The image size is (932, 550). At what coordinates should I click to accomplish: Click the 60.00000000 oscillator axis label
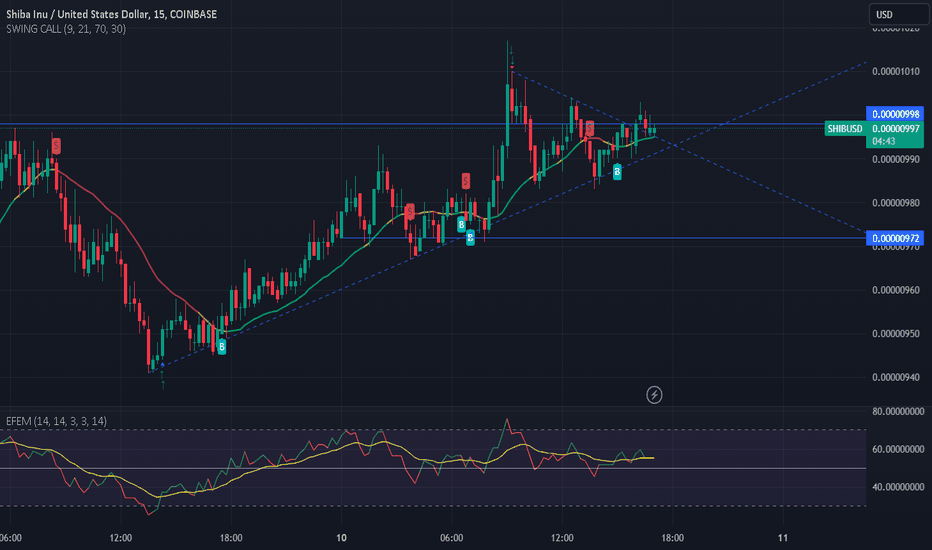coord(898,449)
